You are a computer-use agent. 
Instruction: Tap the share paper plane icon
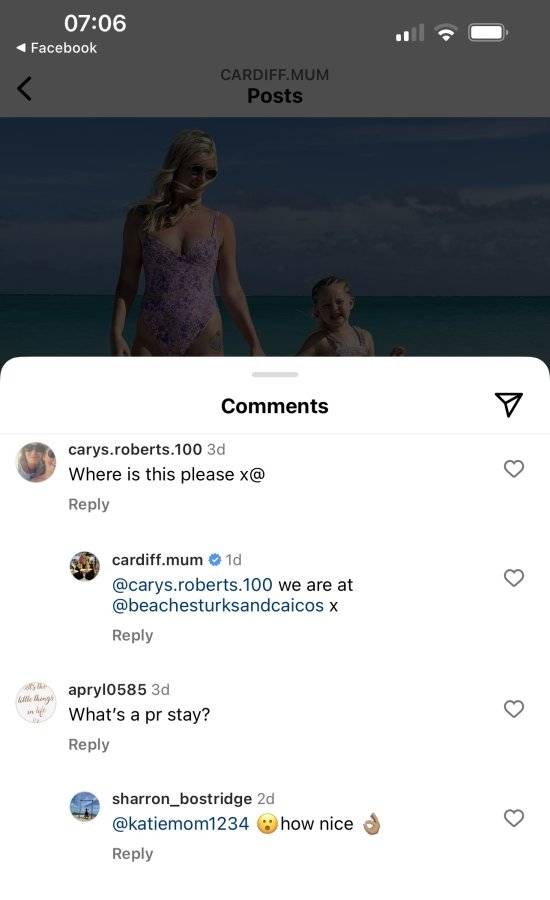[x=509, y=405]
